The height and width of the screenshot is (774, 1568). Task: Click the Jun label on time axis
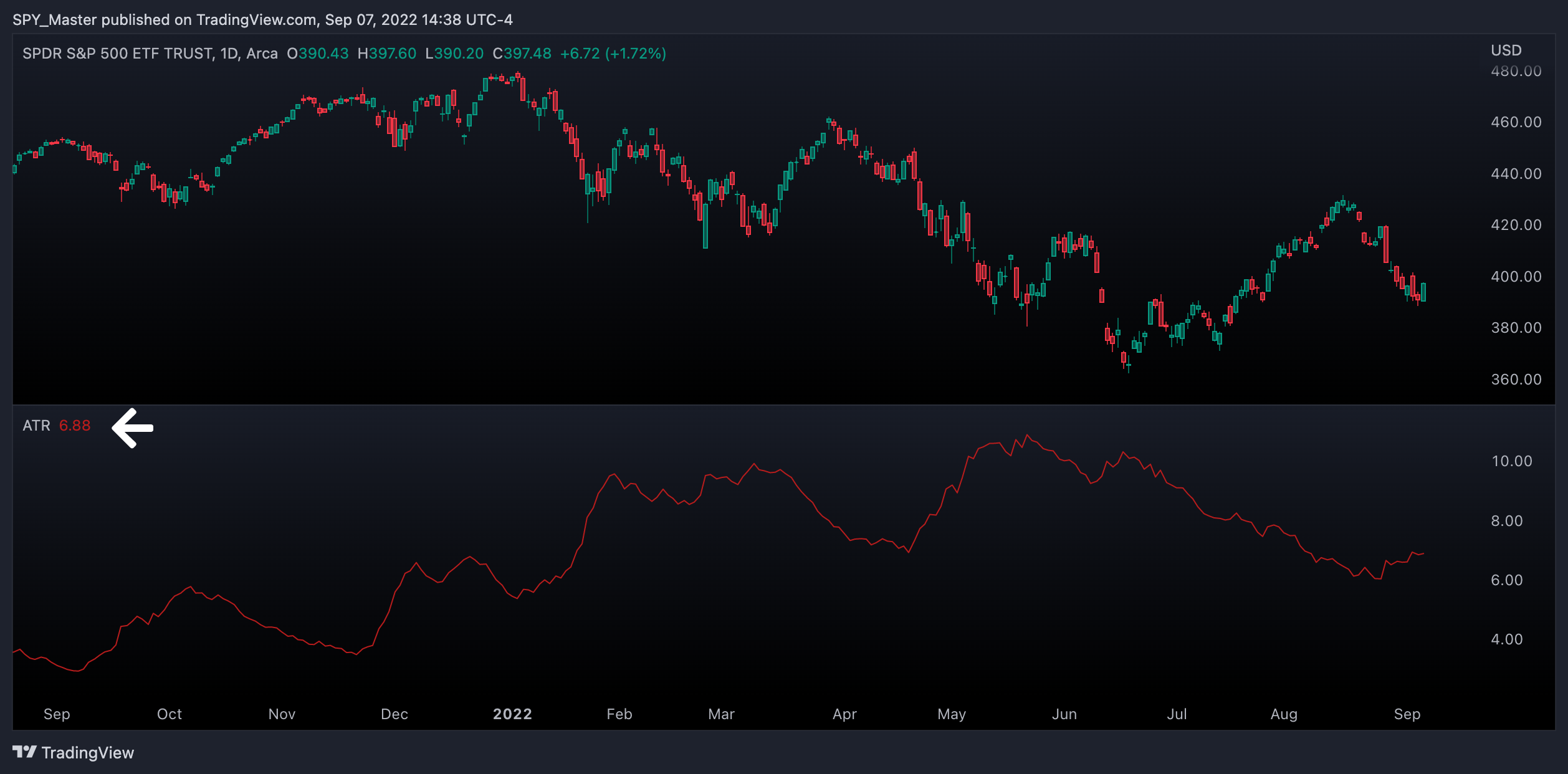(1064, 714)
